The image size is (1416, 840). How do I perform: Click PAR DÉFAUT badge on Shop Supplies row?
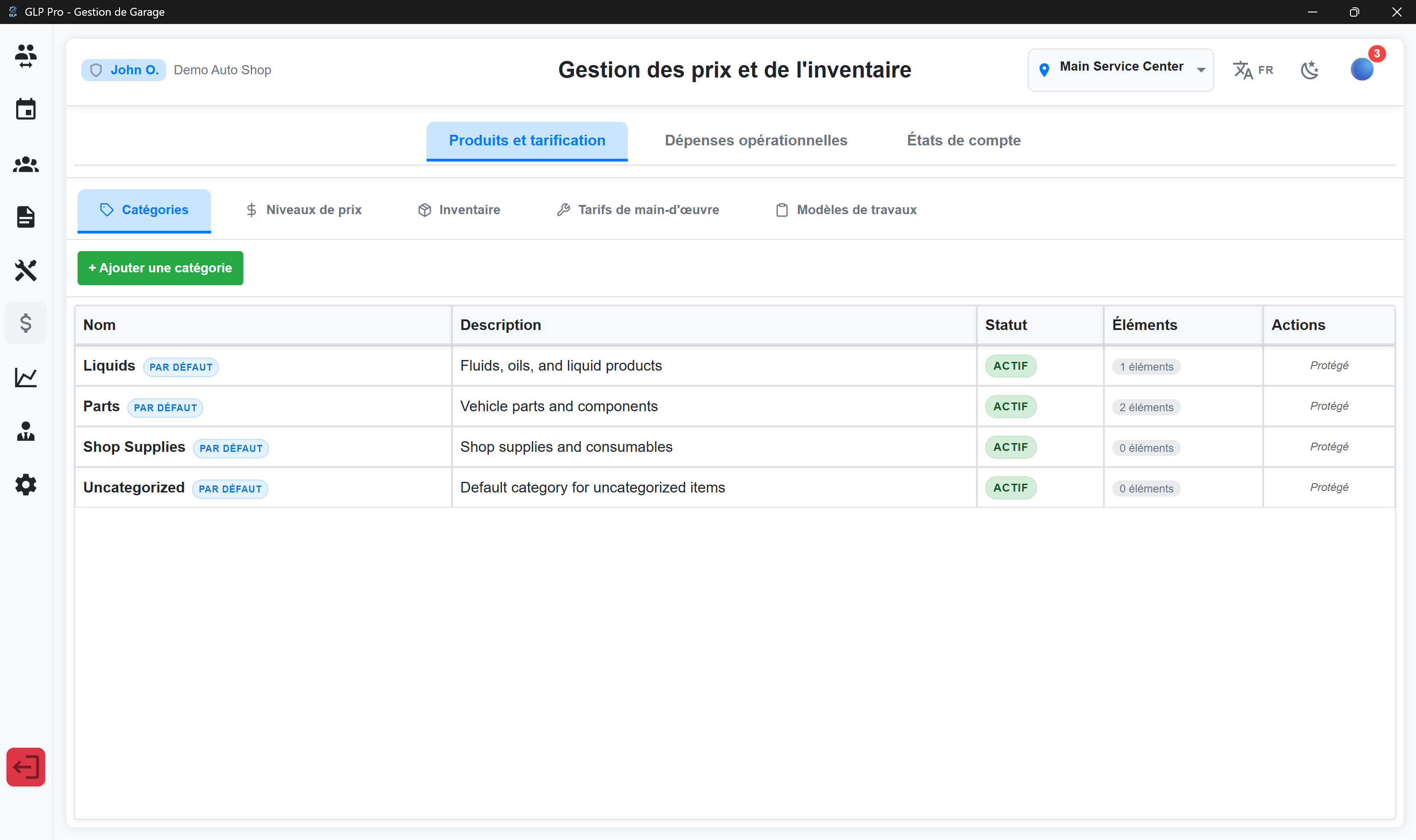pos(231,448)
